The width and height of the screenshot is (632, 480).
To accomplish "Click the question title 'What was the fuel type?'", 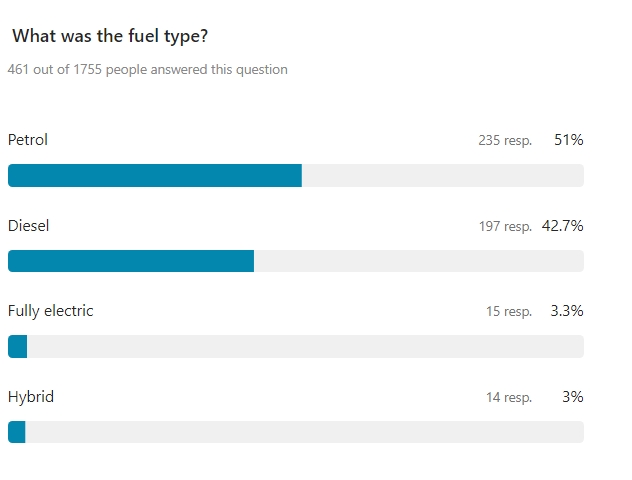I will tap(110, 36).
